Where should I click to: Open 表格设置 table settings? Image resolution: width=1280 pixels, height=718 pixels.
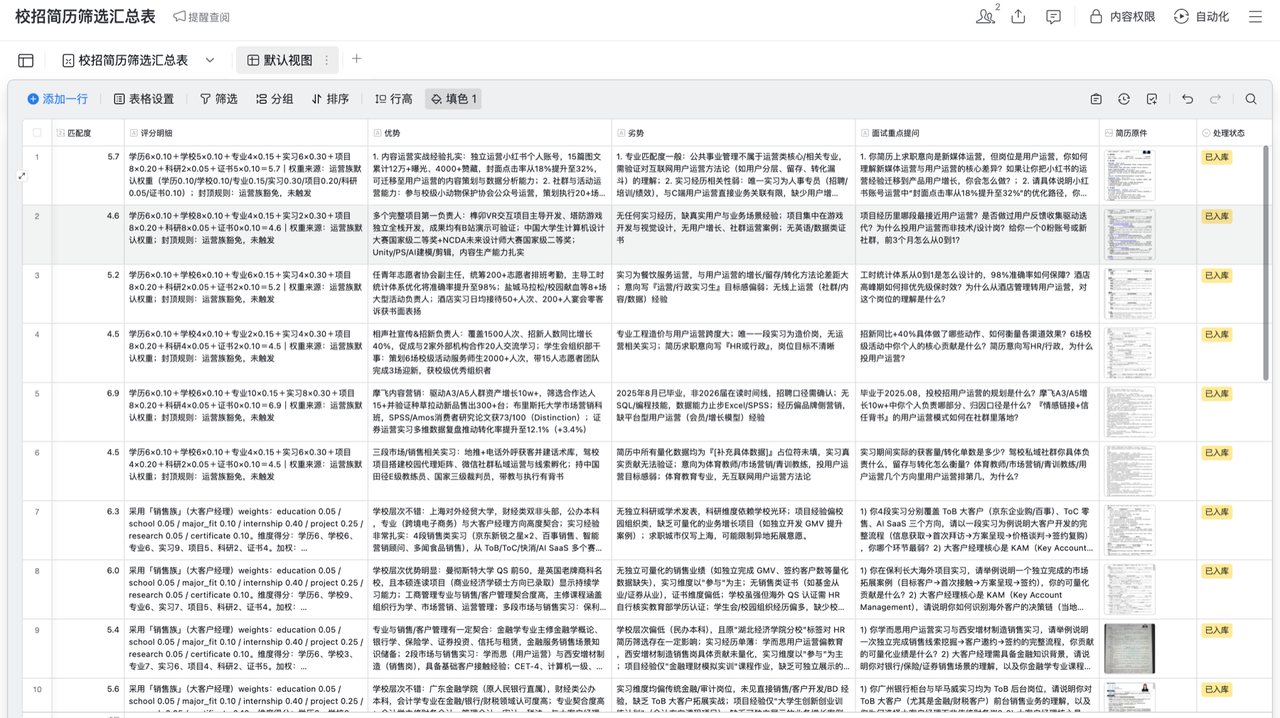coord(144,99)
